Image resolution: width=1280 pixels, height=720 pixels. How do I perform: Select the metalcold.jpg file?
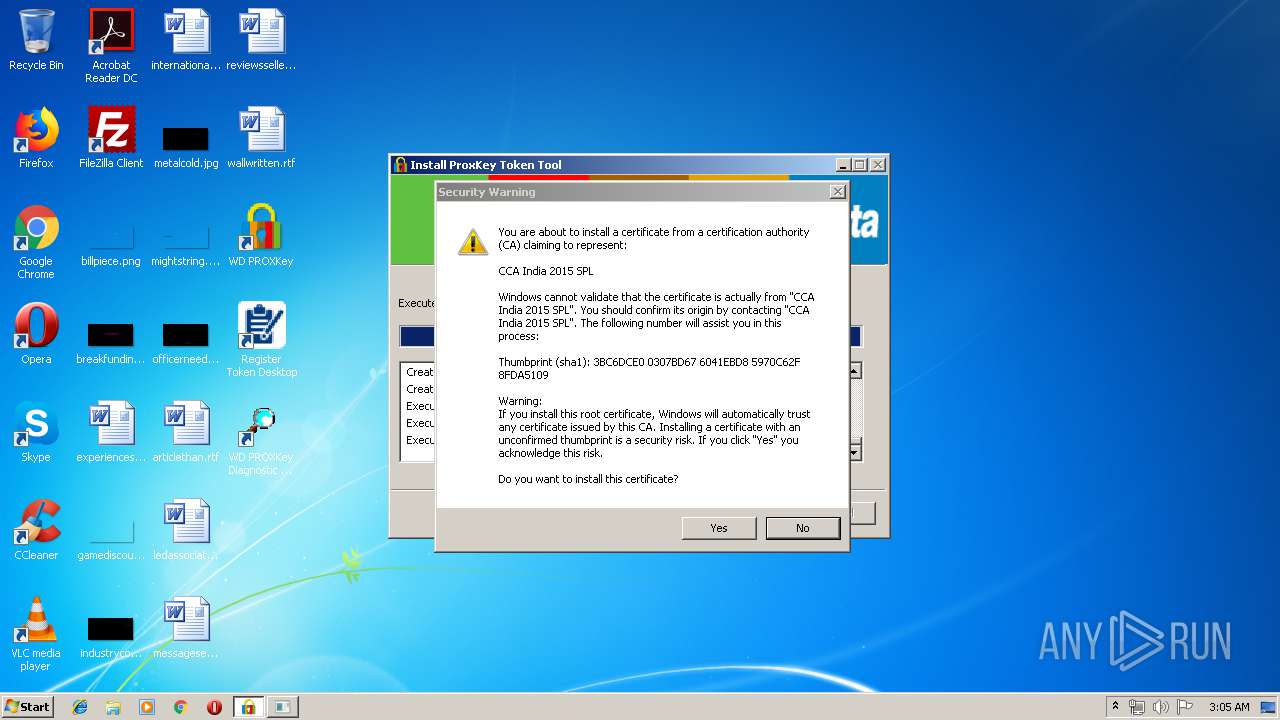[x=186, y=145]
